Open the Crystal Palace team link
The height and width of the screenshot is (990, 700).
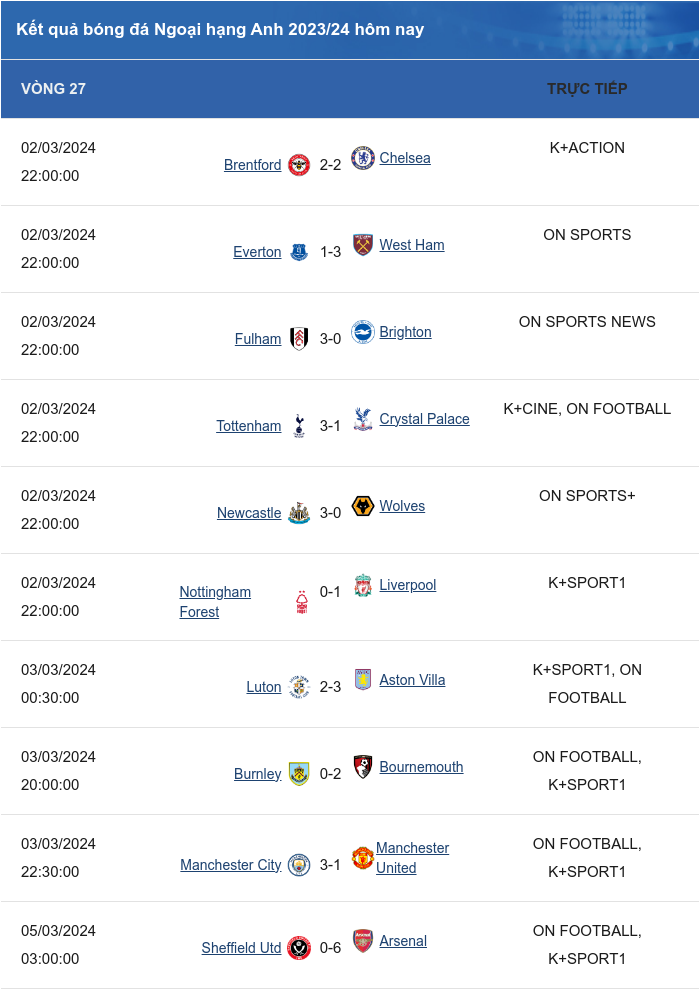424,419
